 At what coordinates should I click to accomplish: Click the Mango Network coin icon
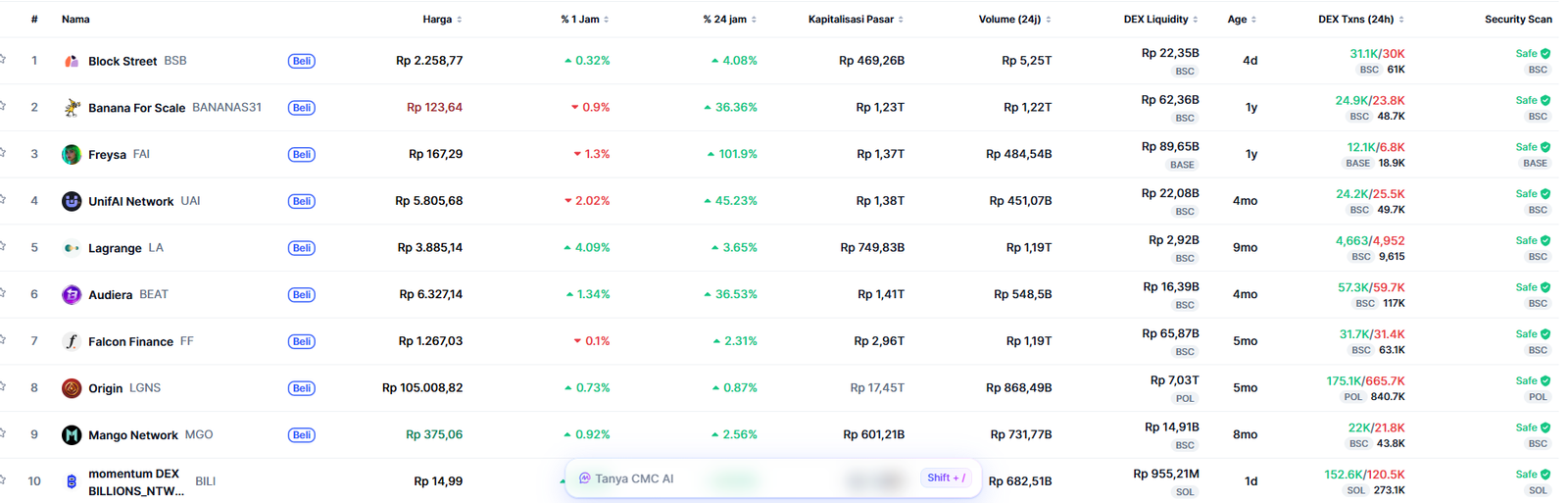(72, 435)
